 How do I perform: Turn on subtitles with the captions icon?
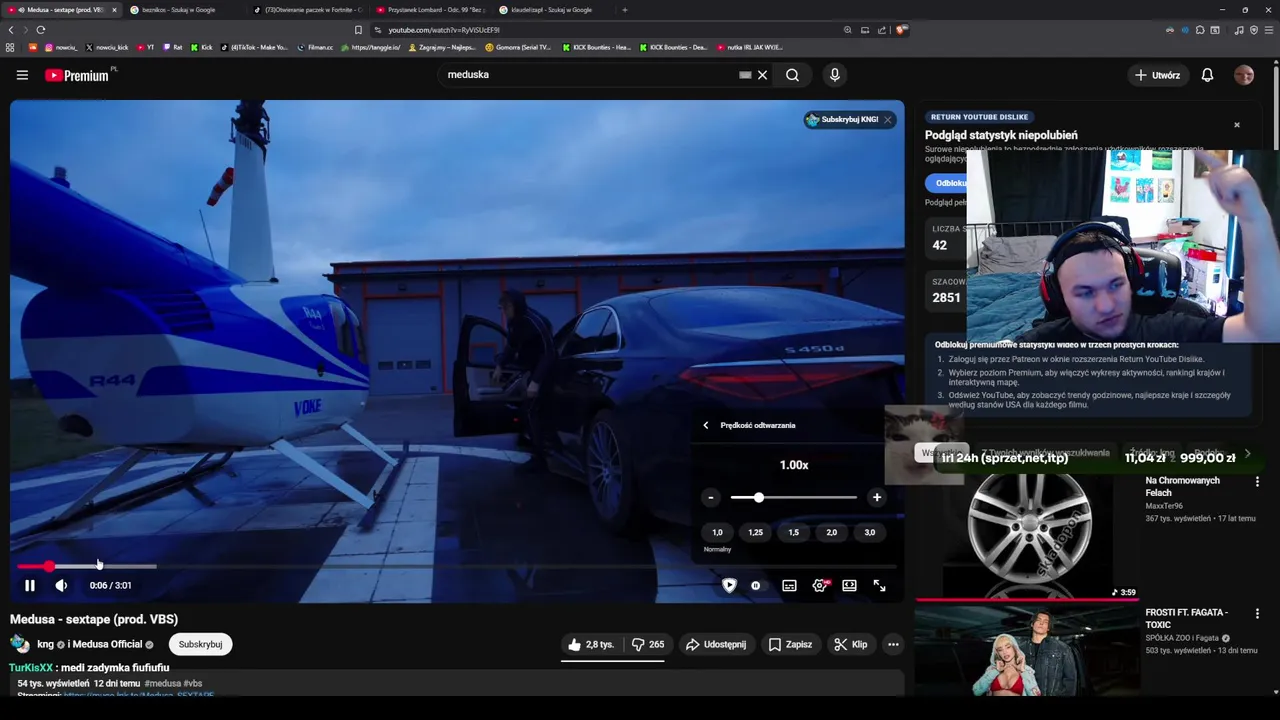tap(789, 586)
